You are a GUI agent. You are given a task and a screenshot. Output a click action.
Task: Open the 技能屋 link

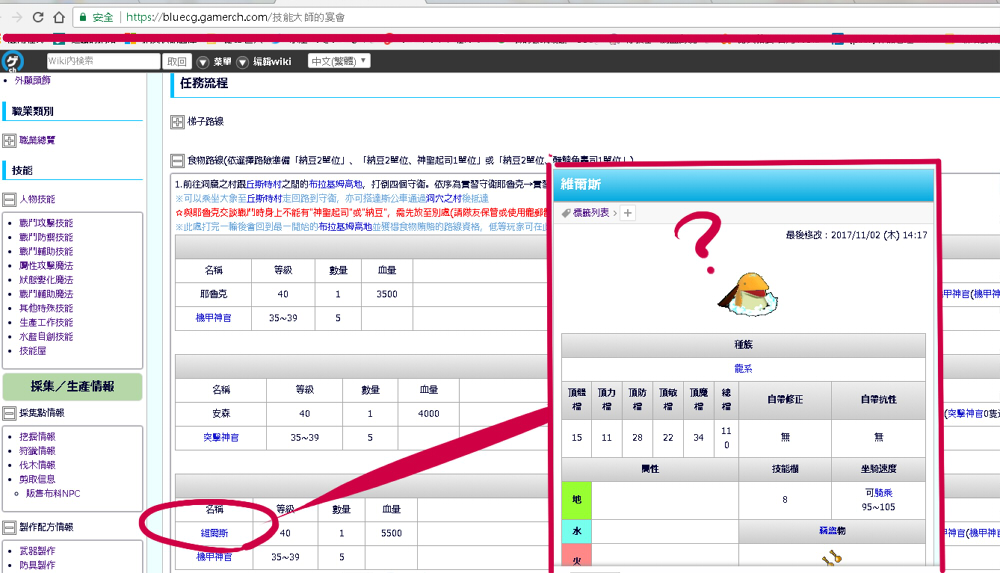tap(33, 351)
